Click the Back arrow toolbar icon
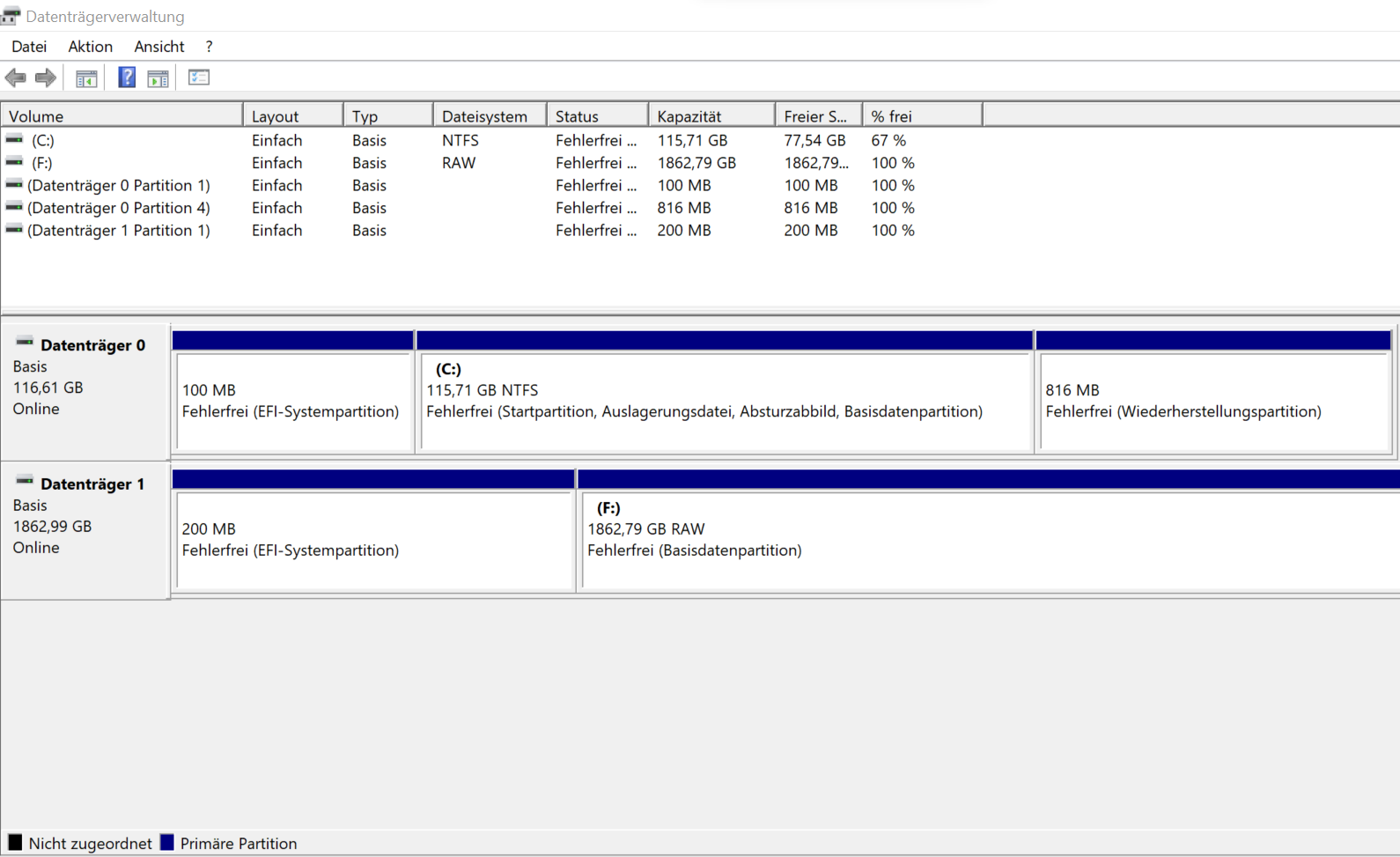 click(x=15, y=78)
